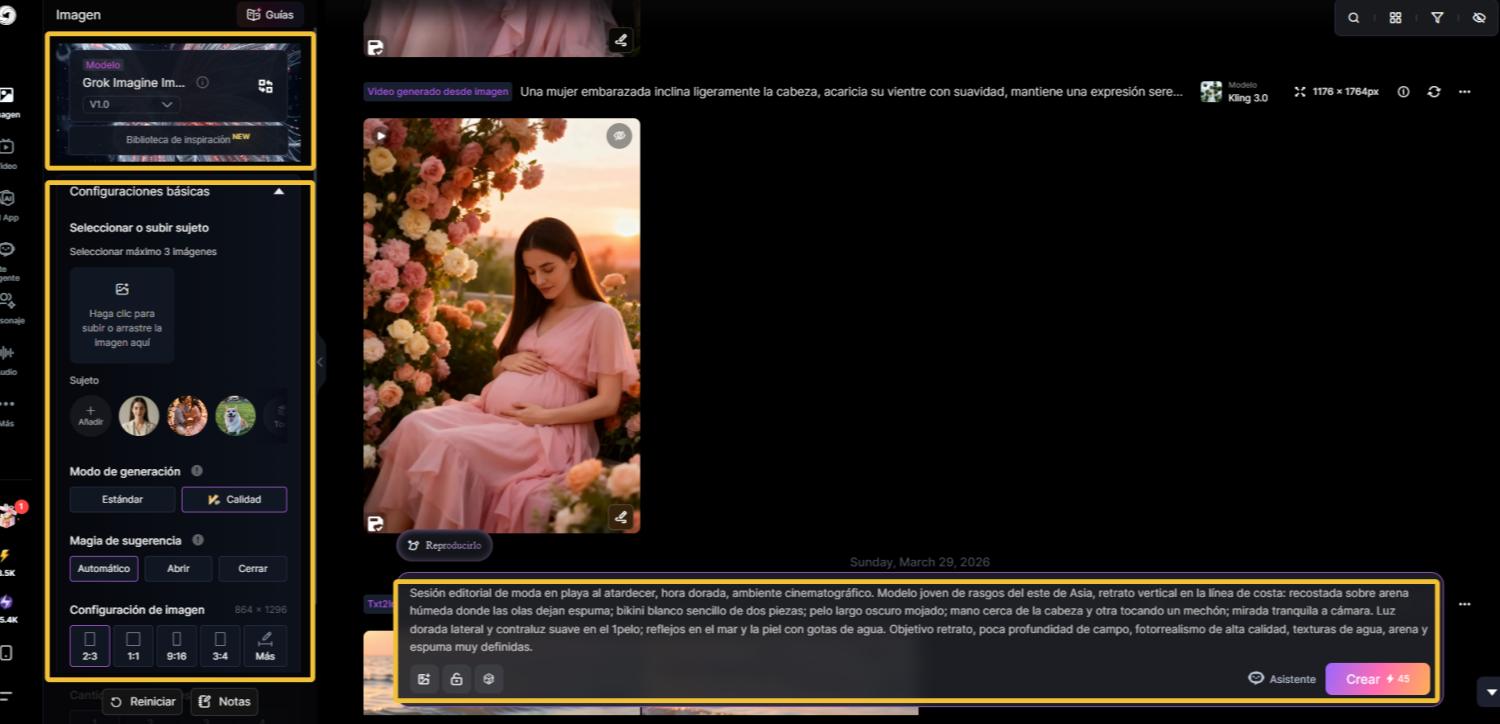Click the Reproducirlo button under the video
Screen dimensions: 1500x724
coord(444,545)
